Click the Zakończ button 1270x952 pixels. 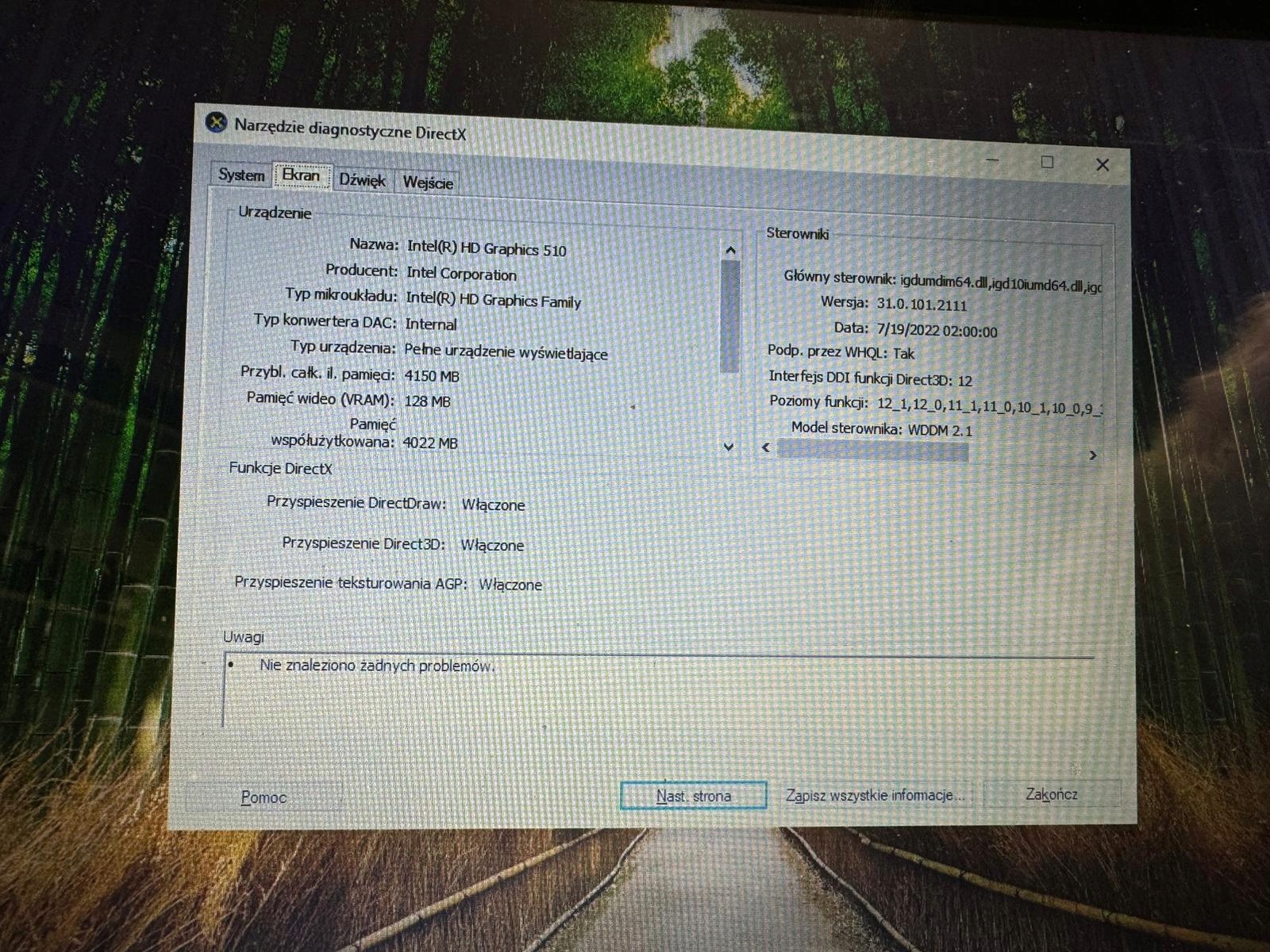click(1052, 793)
